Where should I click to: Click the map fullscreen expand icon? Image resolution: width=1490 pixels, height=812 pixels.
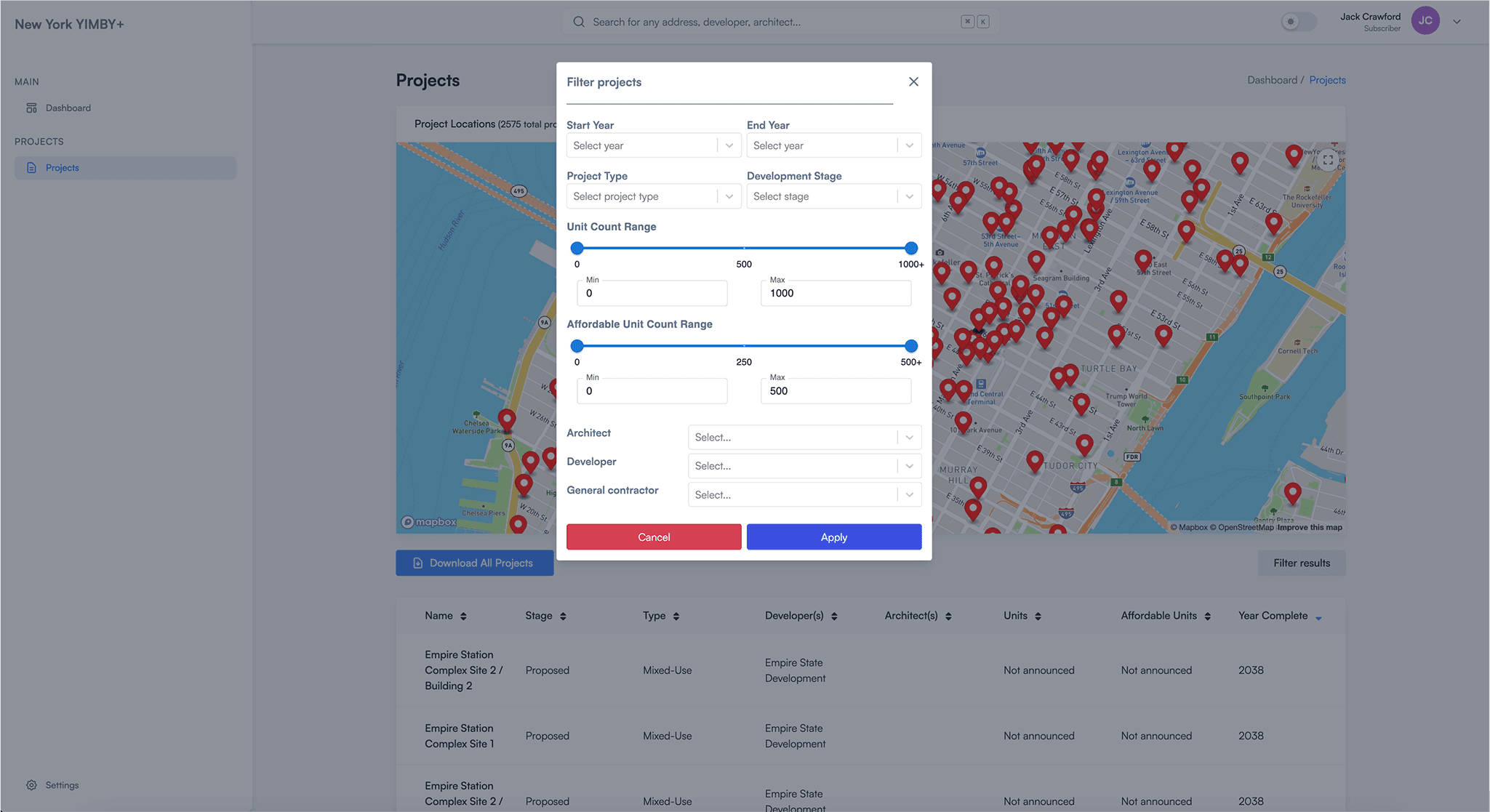1329,160
